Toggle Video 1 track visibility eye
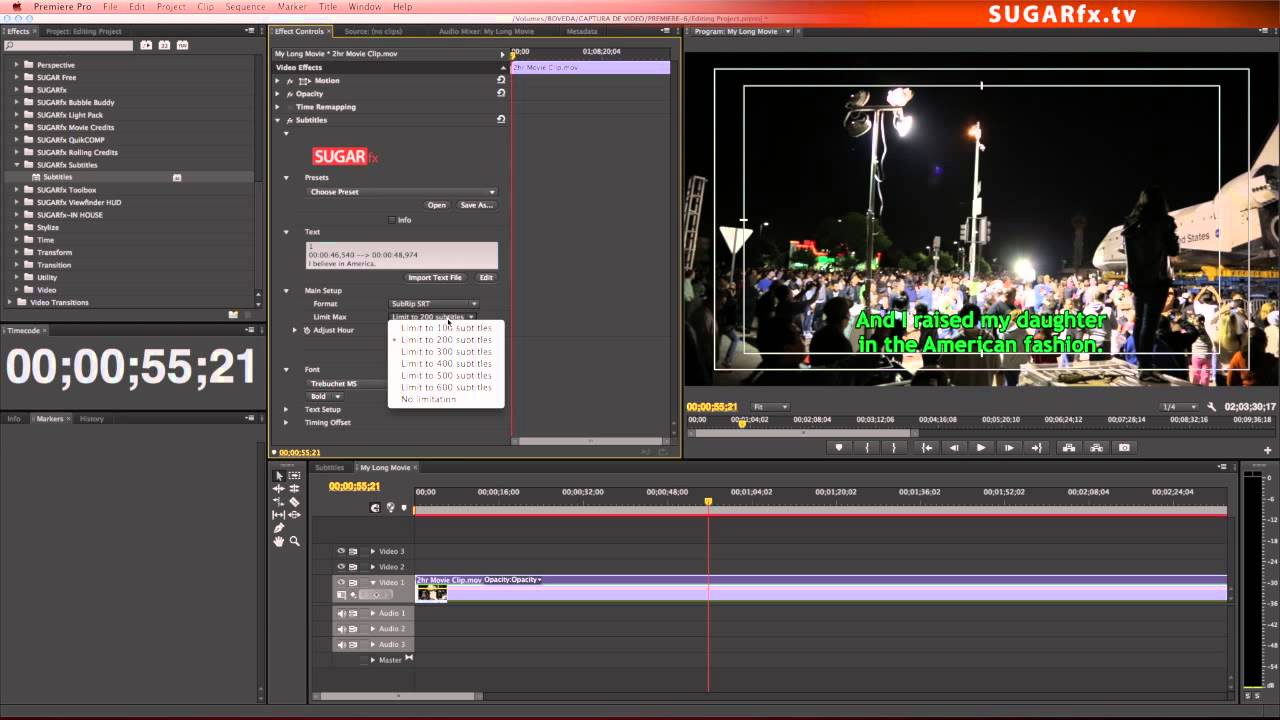Viewport: 1280px width, 720px height. [341, 582]
